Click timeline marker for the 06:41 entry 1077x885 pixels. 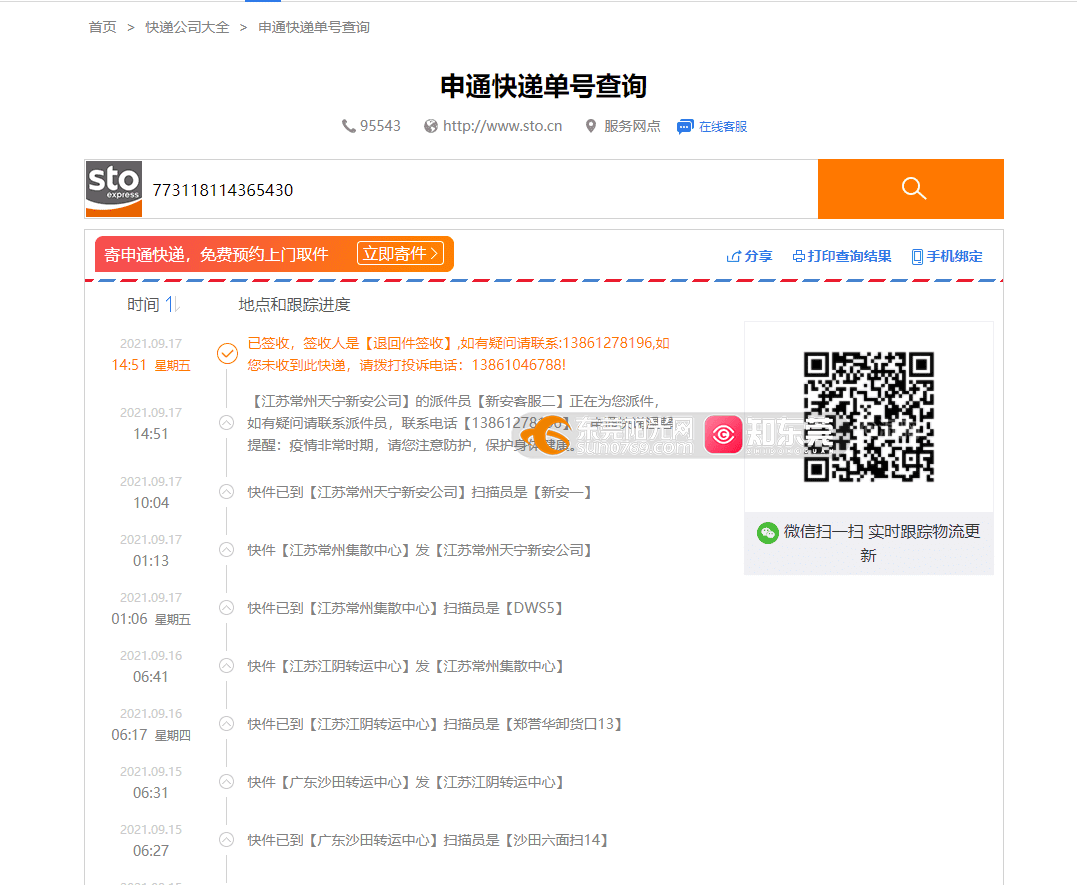(227, 666)
